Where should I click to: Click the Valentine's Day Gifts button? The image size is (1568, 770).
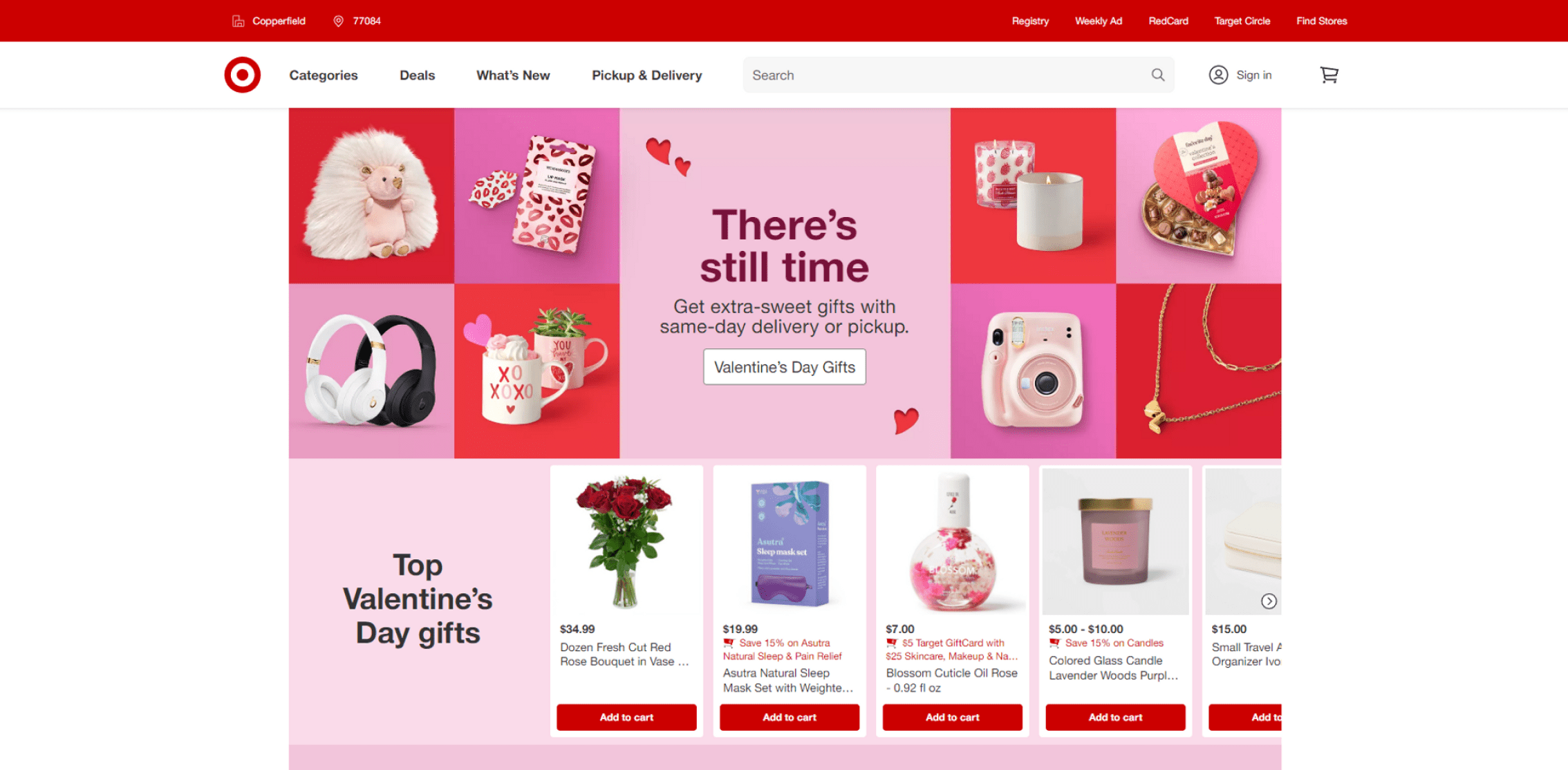point(784,367)
